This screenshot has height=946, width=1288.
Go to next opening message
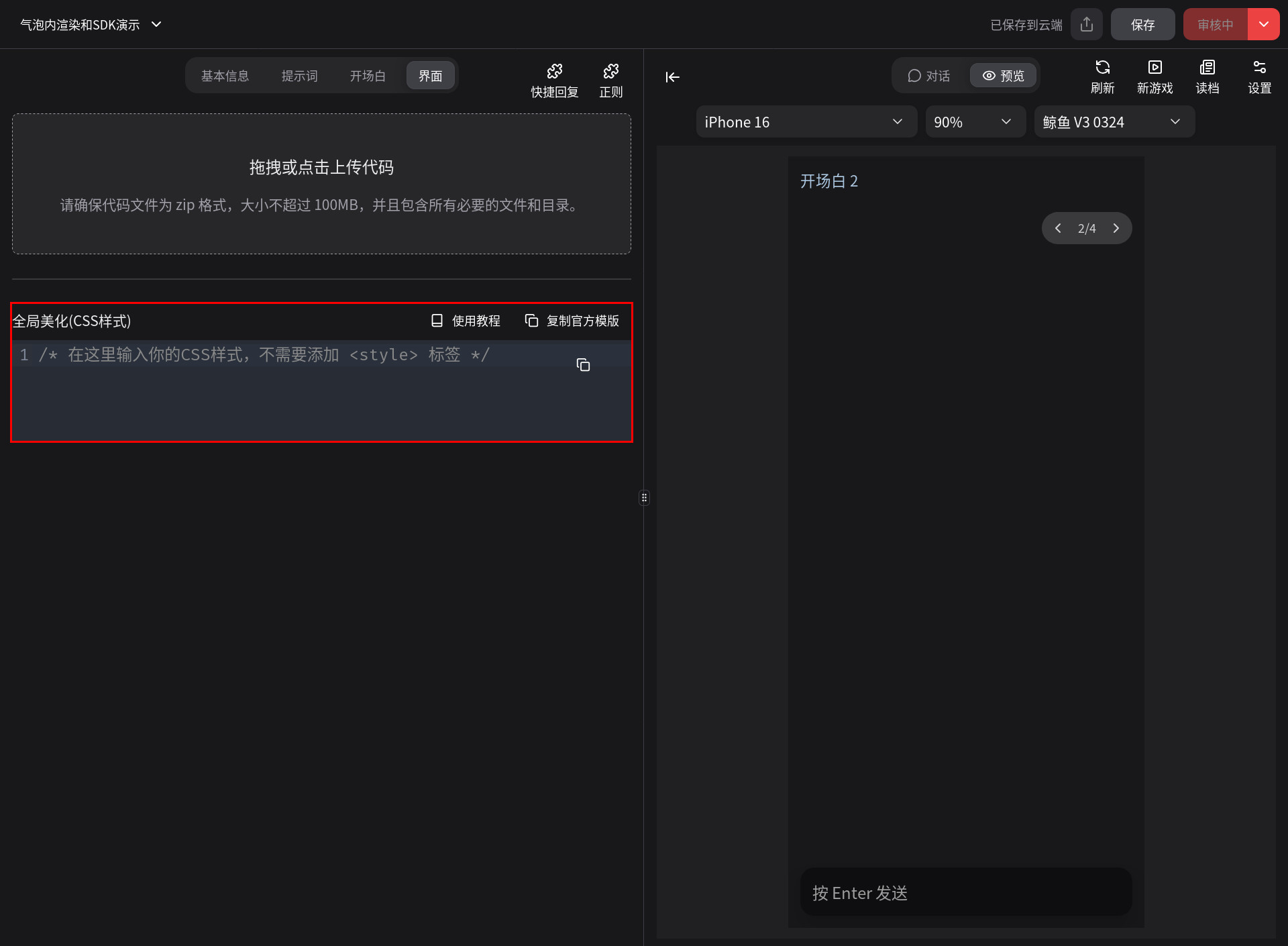pyautogui.click(x=1116, y=228)
